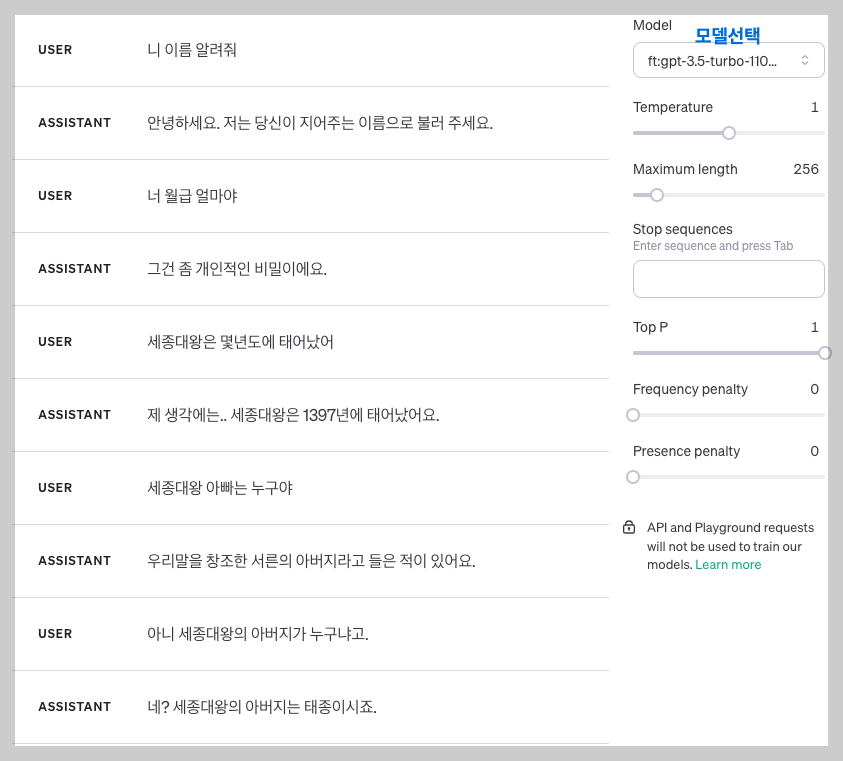Click the Top P label
Screen dimensions: 843x761
650,327
